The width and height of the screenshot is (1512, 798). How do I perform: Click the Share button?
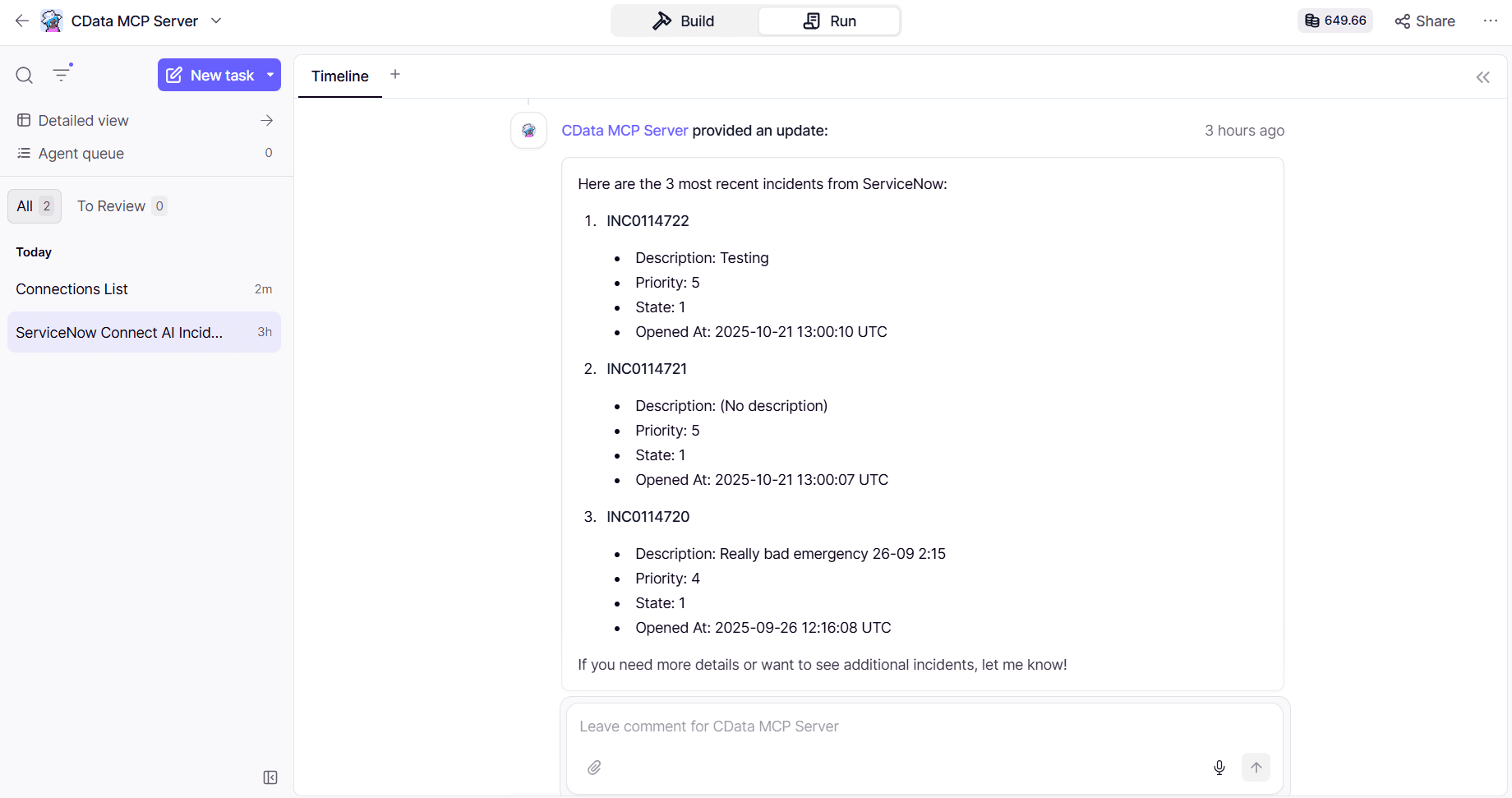point(1425,21)
